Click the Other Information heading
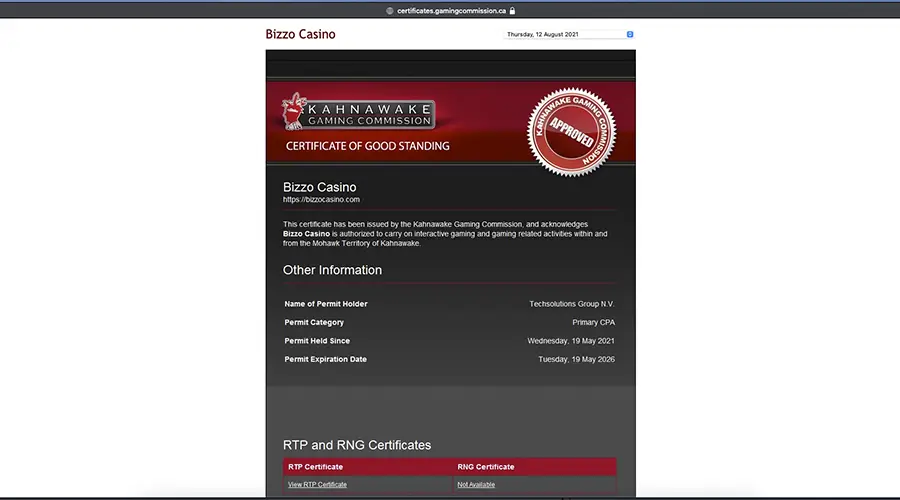Screen dimensions: 900x500 pyautogui.click(x=332, y=270)
